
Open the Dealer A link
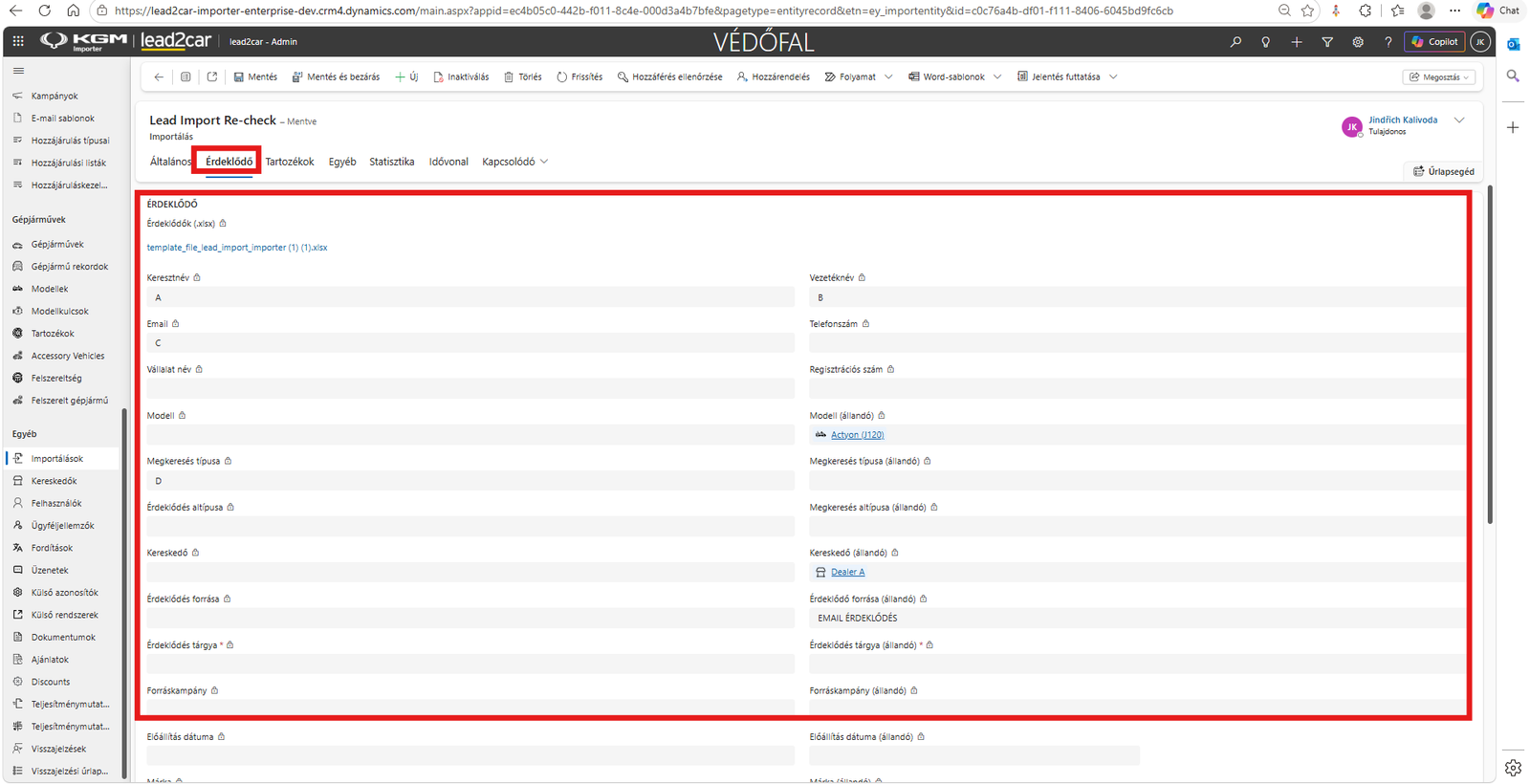[x=847, y=572]
